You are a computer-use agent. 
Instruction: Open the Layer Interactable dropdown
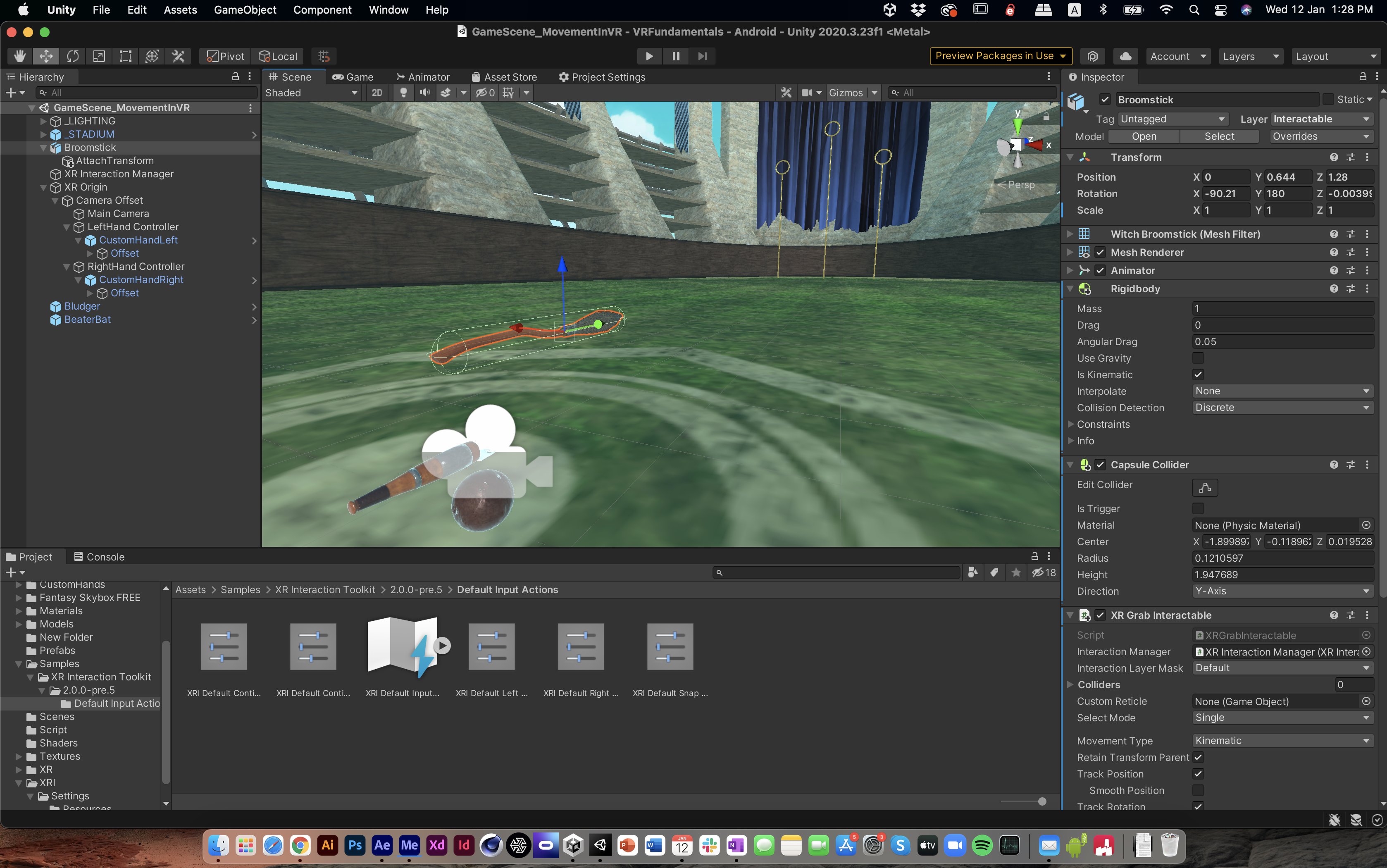(x=1322, y=119)
